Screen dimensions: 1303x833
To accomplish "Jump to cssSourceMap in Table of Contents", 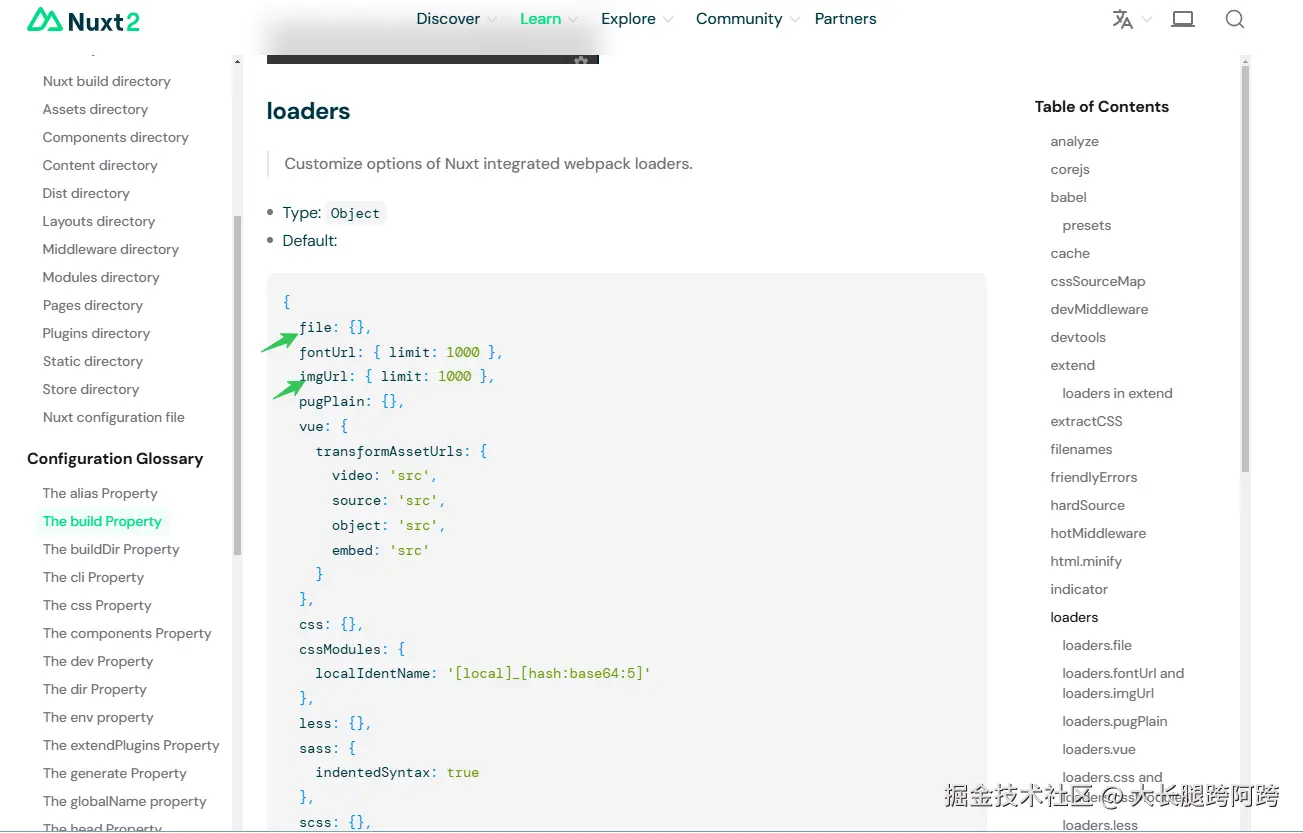I will click(x=1098, y=281).
